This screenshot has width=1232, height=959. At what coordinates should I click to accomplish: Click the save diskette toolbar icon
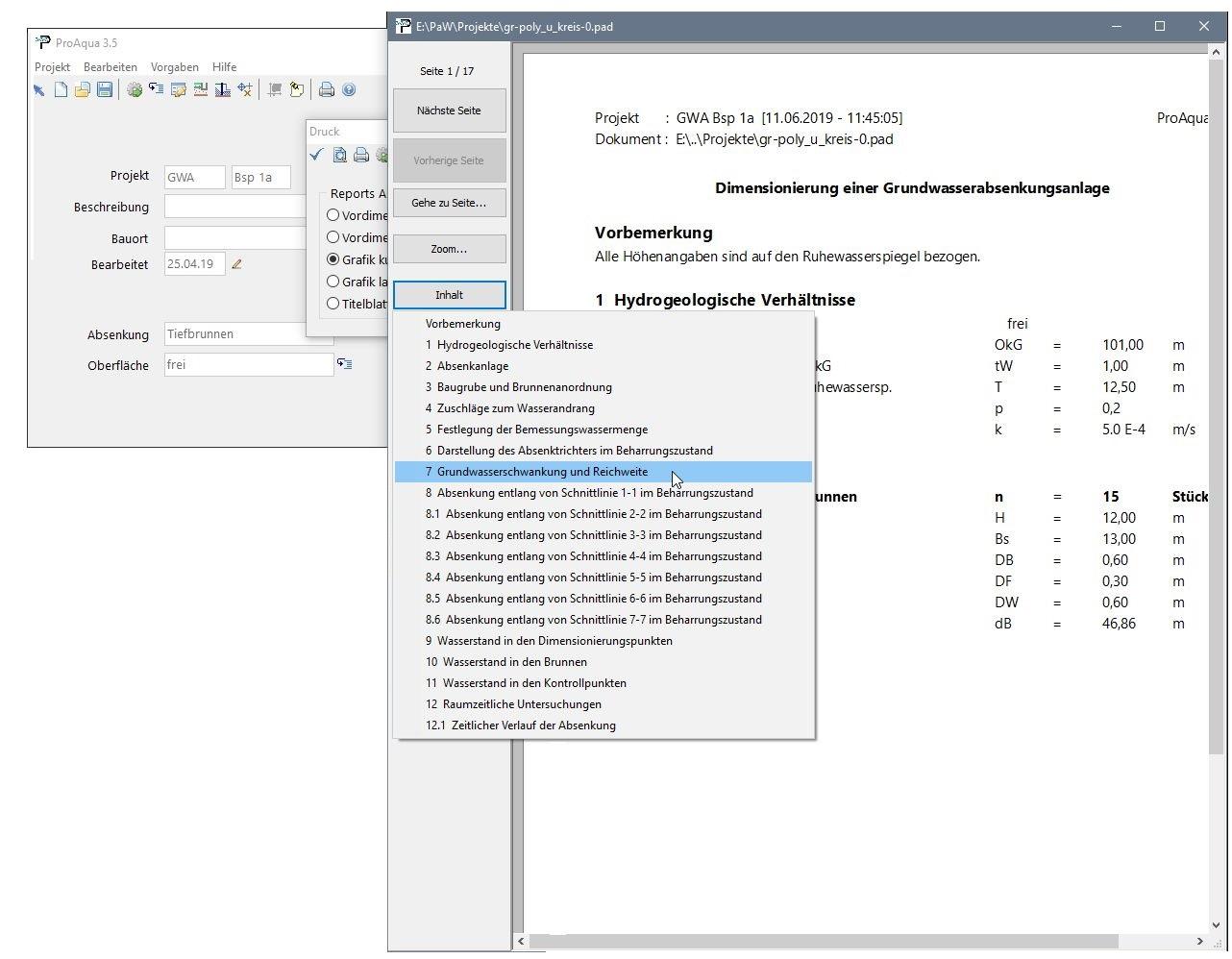tap(105, 90)
